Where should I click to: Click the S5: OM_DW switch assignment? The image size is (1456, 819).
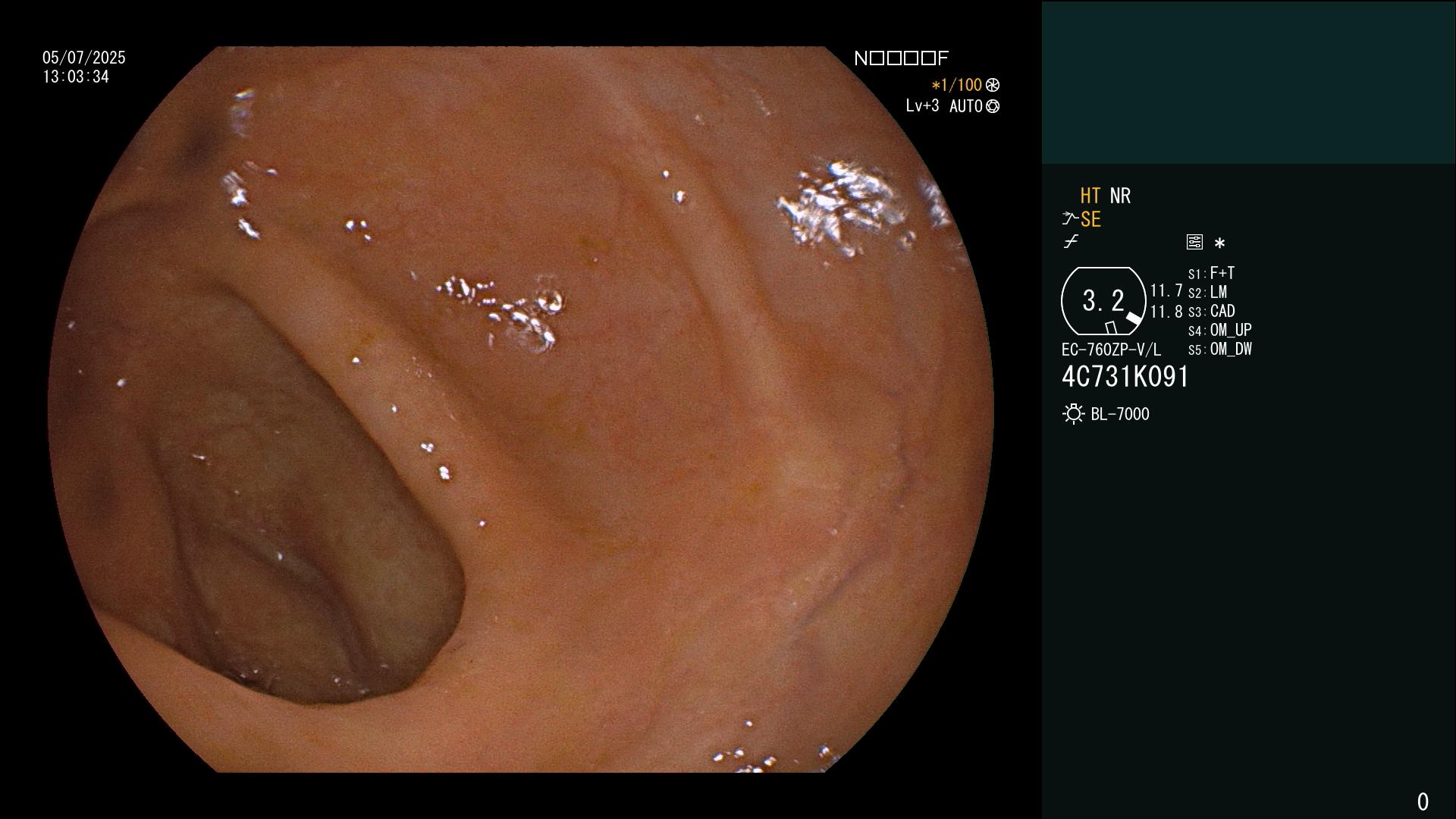[1219, 349]
